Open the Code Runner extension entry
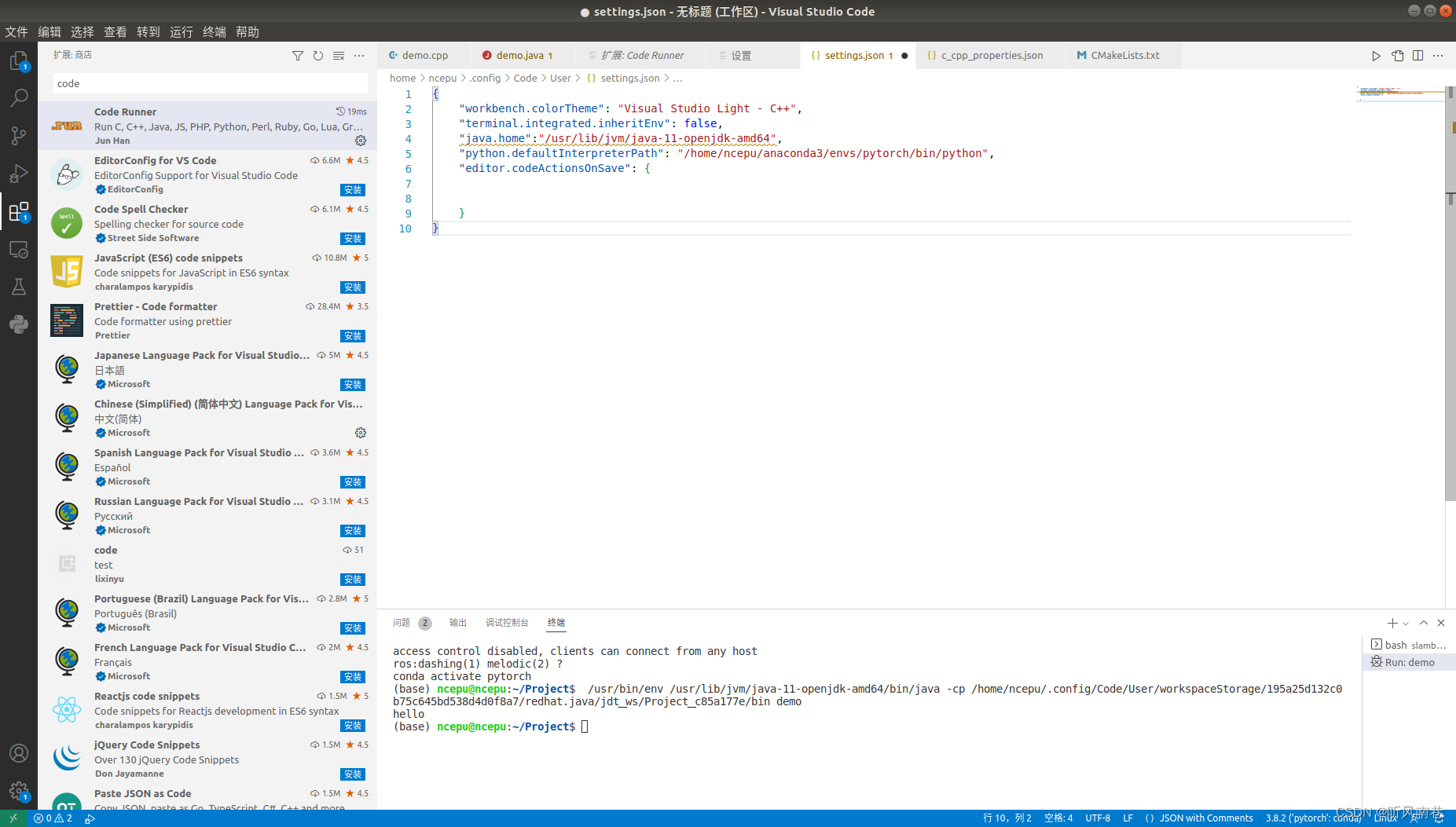Screen dimensions: 1456x827 click(x=207, y=126)
